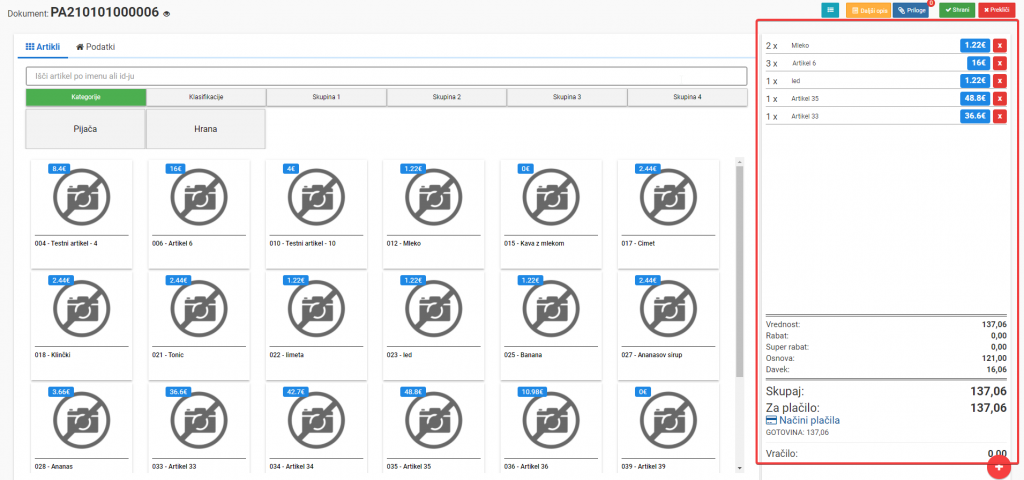
Task: Add article 022 - limeta
Action: click(316, 326)
